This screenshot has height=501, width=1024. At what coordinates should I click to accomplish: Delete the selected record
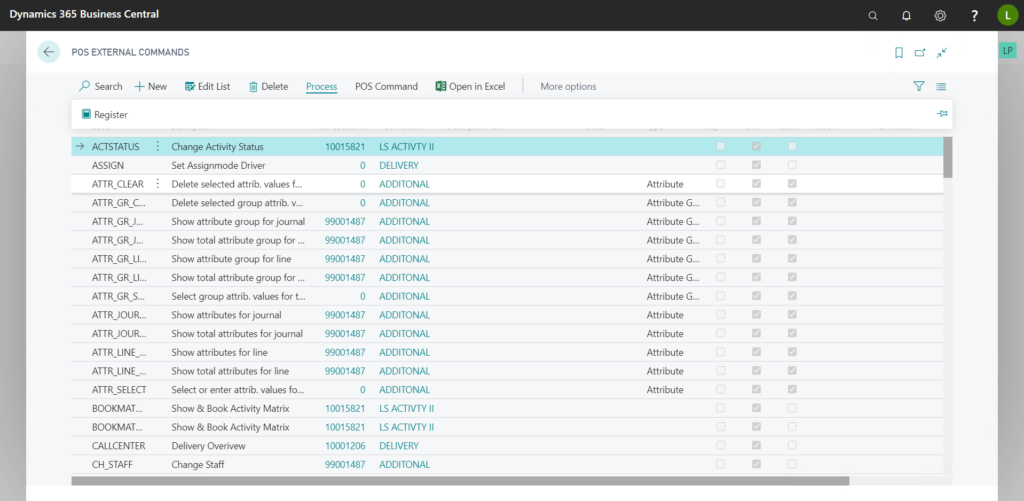point(268,86)
